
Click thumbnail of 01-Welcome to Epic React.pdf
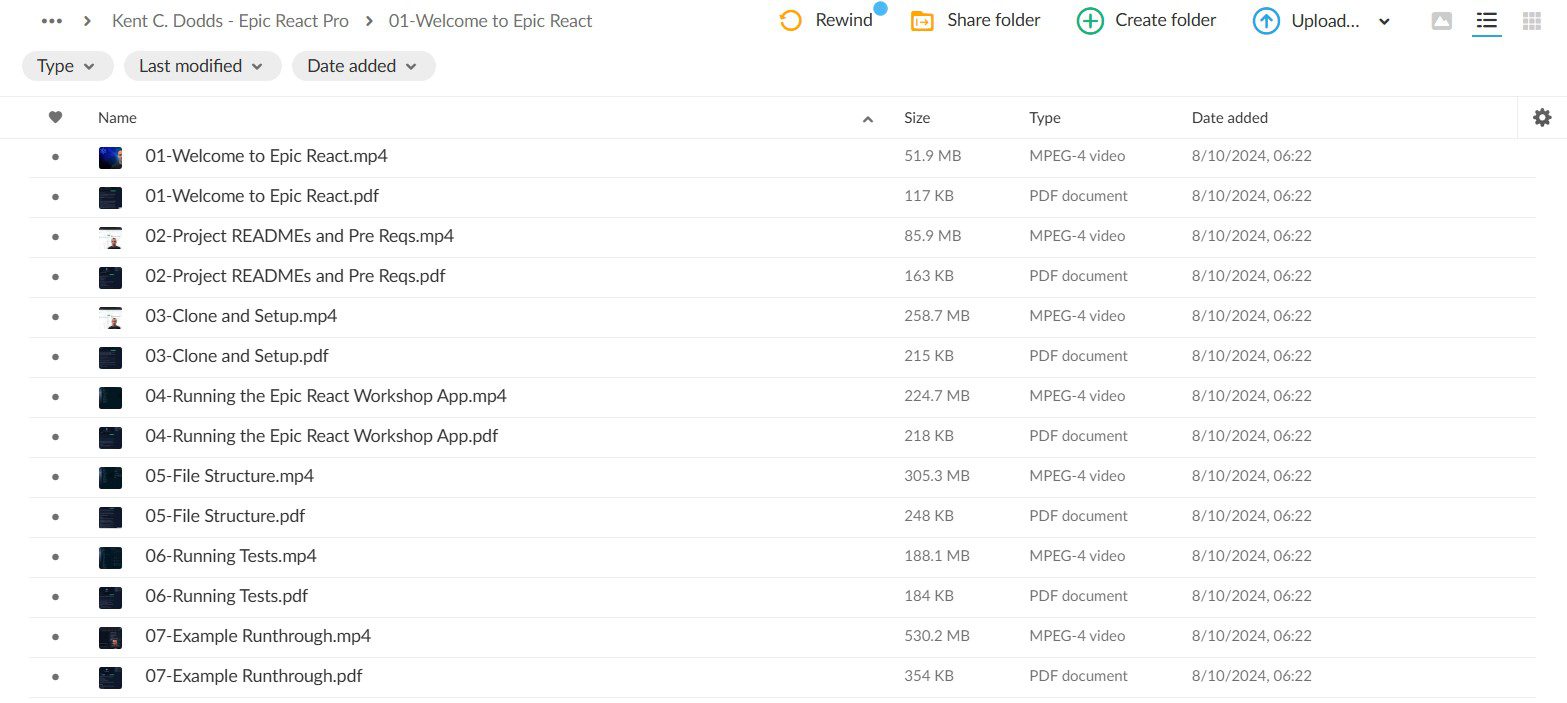pyautogui.click(x=110, y=197)
